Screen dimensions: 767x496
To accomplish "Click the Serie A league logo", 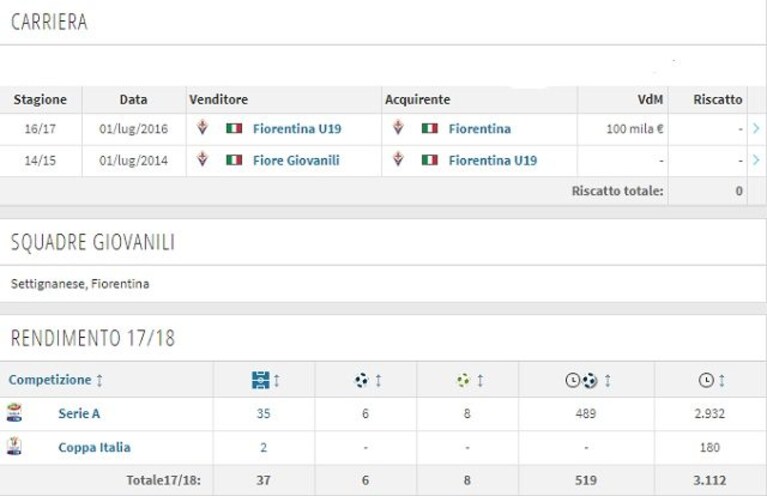I will 14,413.
